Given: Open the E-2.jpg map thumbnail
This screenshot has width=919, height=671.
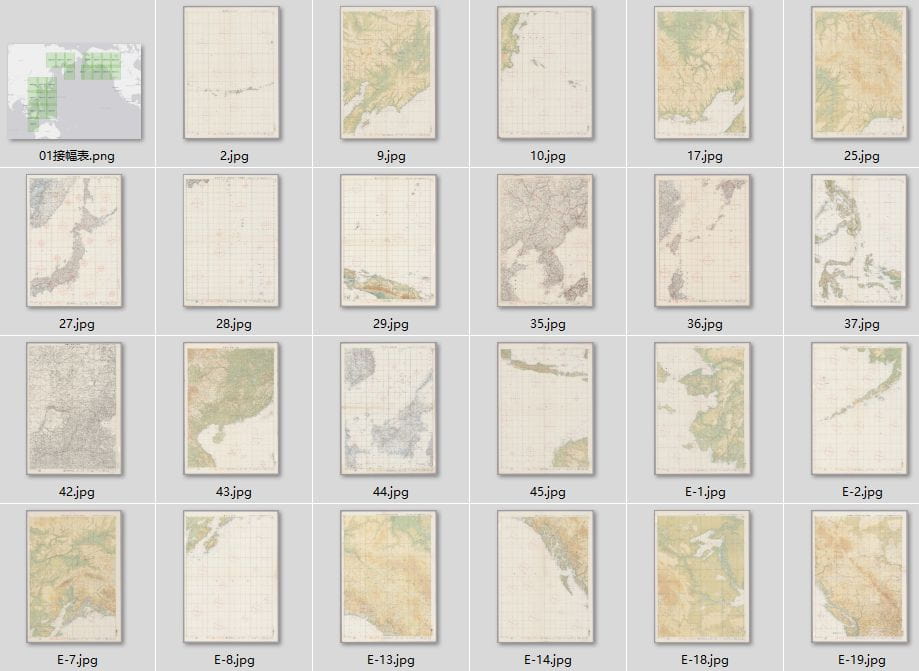Looking at the screenshot, I should (860, 409).
